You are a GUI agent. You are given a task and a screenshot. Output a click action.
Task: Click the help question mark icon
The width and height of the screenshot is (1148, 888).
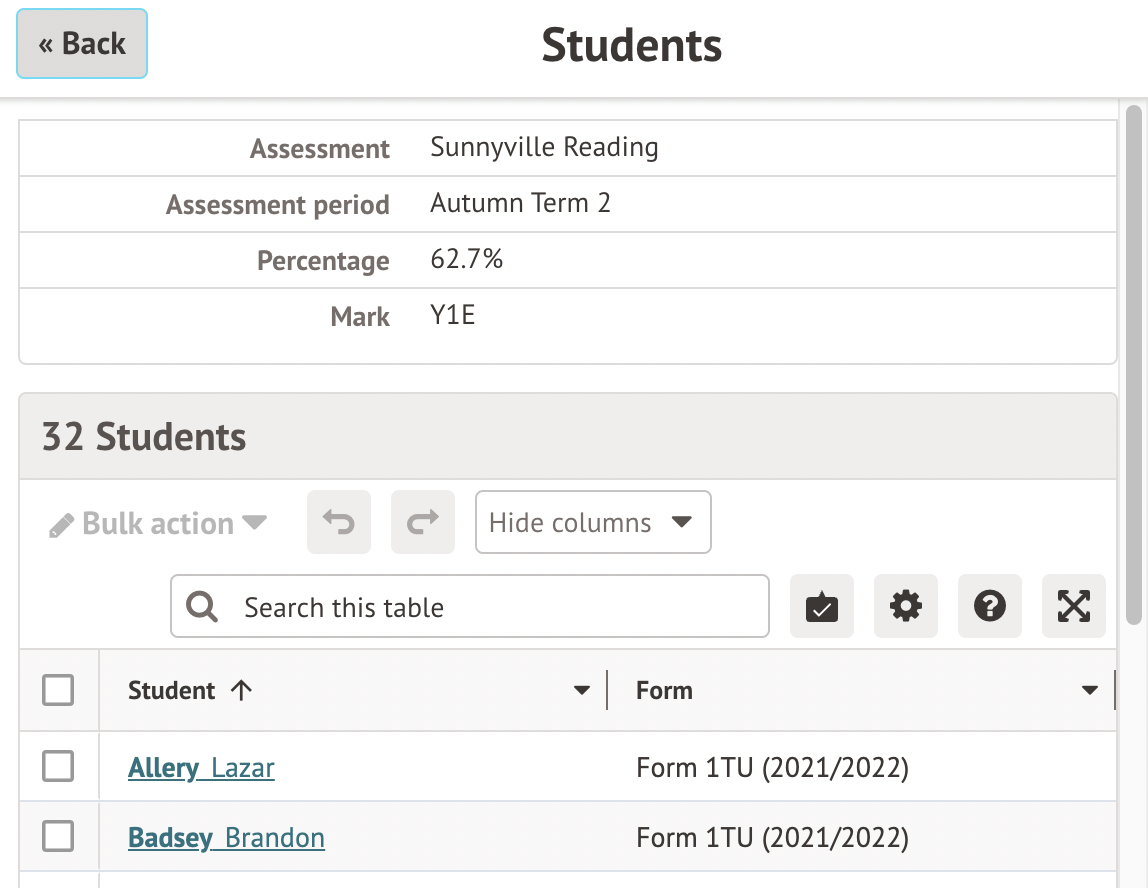pos(990,606)
